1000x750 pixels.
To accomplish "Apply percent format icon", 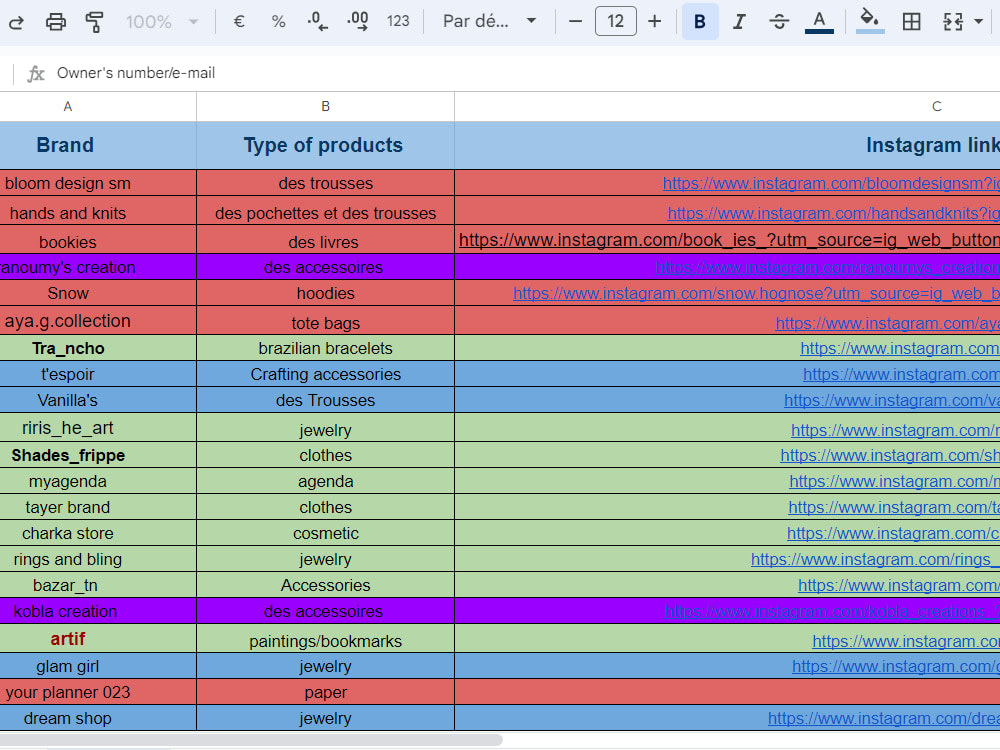I will [x=278, y=22].
